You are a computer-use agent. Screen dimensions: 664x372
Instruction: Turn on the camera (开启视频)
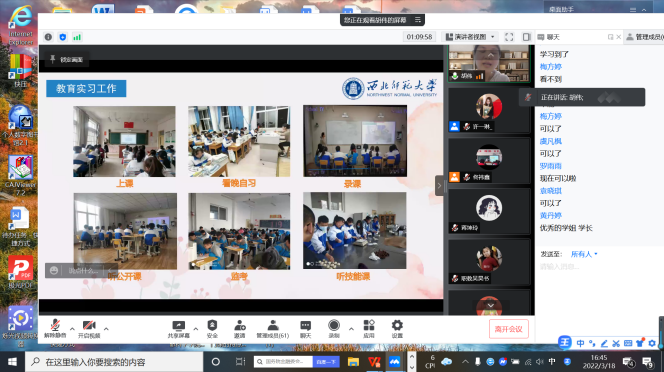click(89, 329)
